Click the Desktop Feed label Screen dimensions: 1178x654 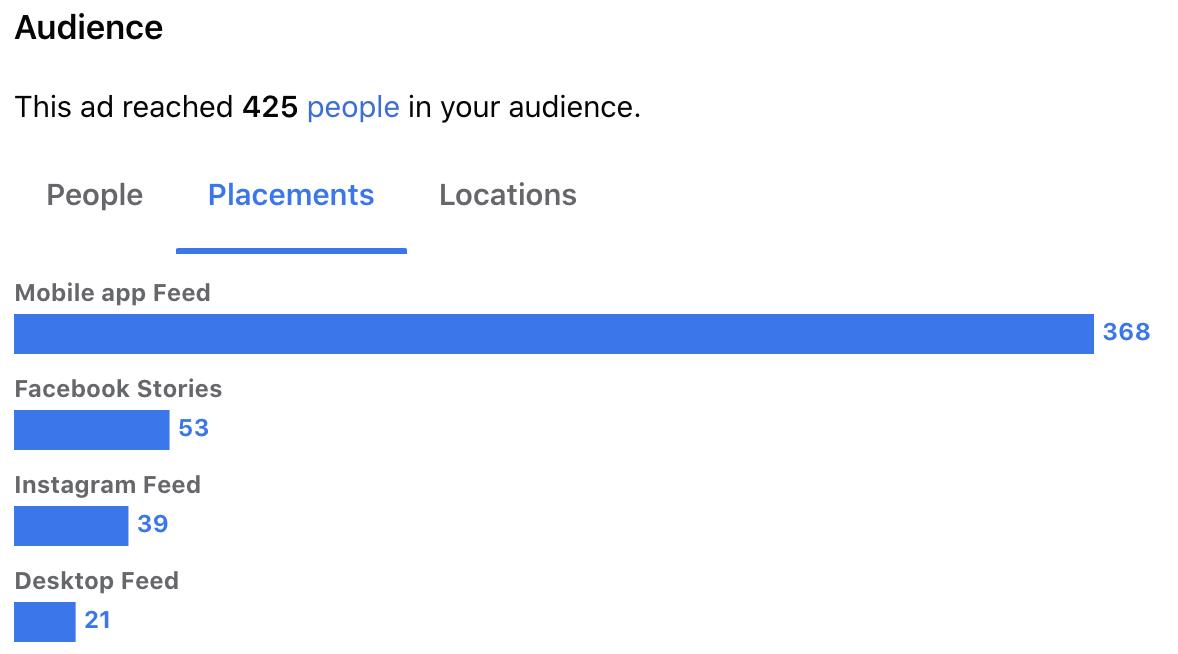click(97, 581)
